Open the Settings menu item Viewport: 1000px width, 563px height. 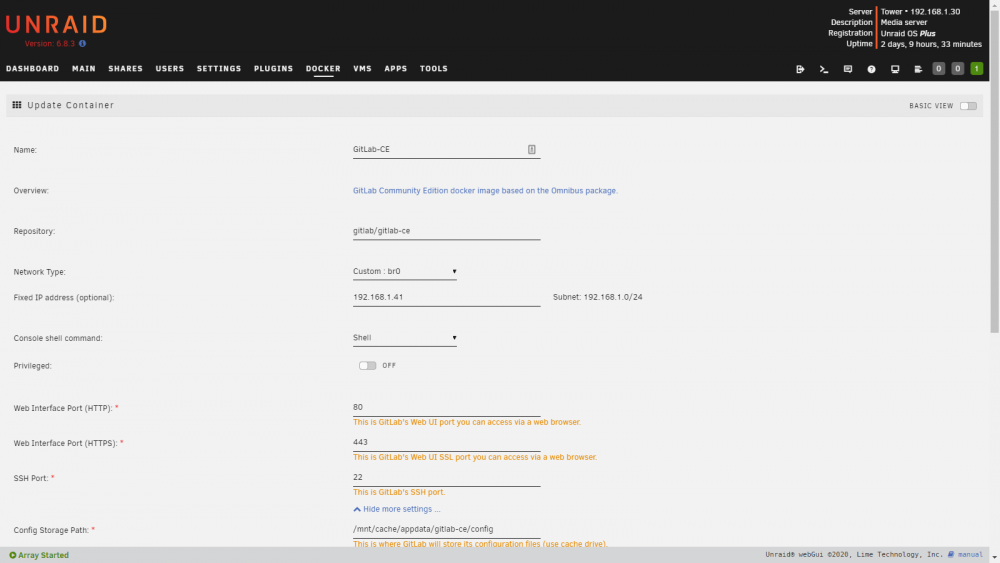coord(219,69)
